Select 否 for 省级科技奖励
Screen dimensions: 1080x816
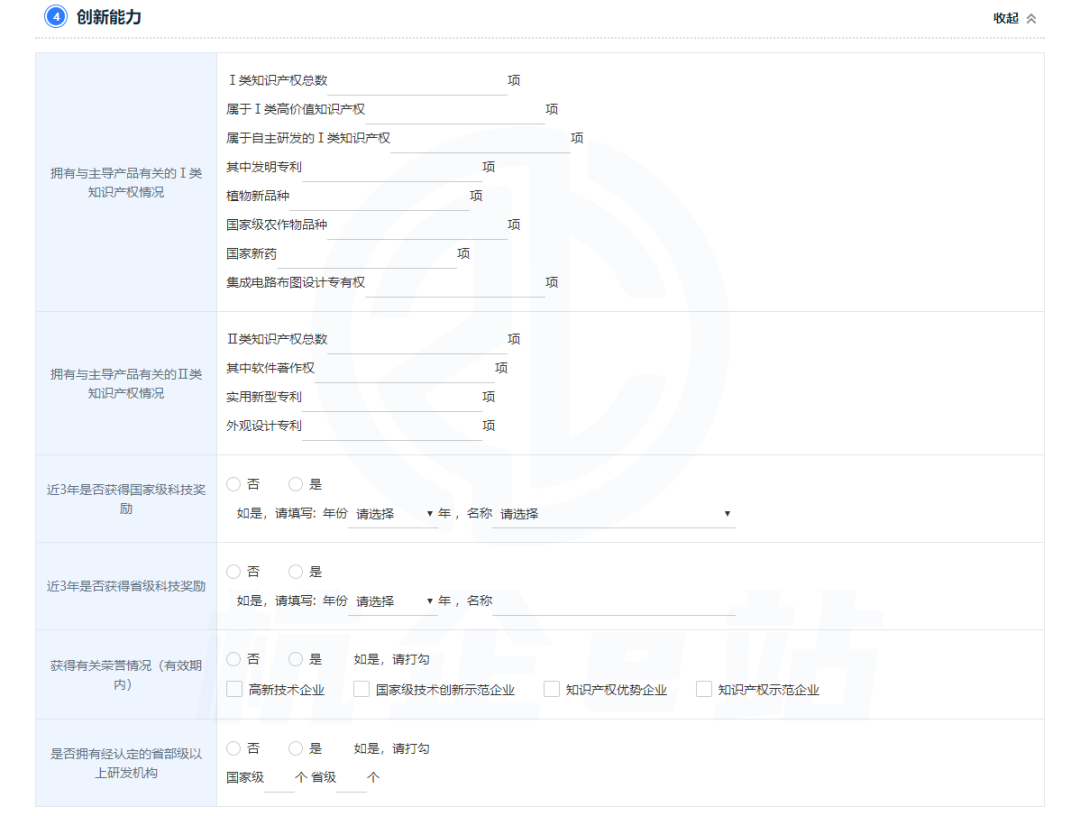(233, 572)
